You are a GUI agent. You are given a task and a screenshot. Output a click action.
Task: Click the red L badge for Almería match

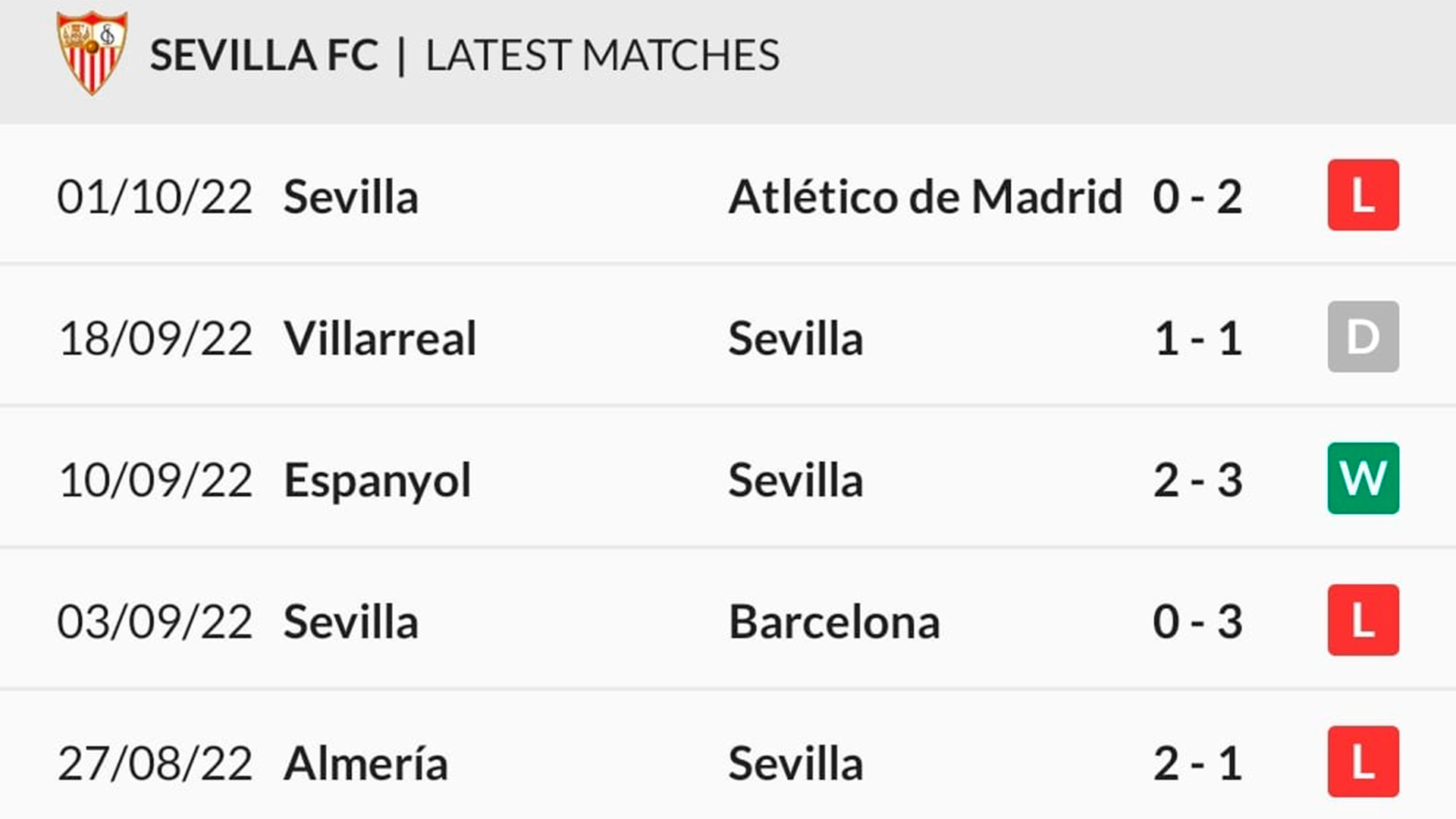pos(1363,762)
